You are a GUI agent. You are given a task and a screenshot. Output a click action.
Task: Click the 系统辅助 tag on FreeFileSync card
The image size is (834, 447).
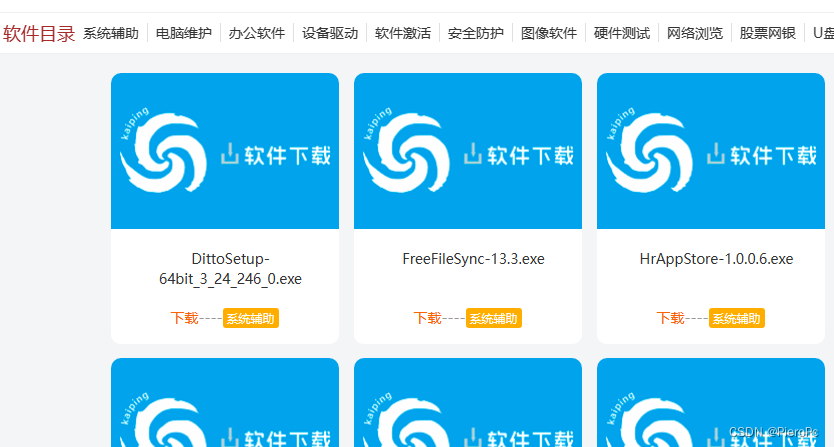coord(494,318)
